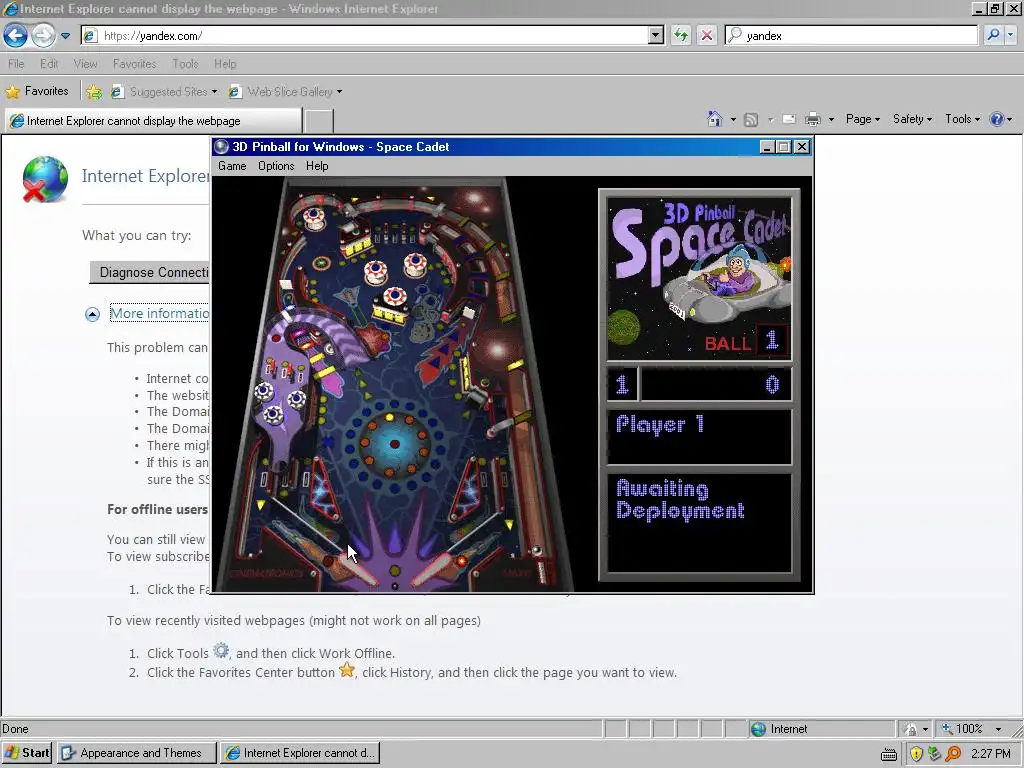Open the Help menu in 3D Pinball
The height and width of the screenshot is (768, 1024).
pos(317,166)
